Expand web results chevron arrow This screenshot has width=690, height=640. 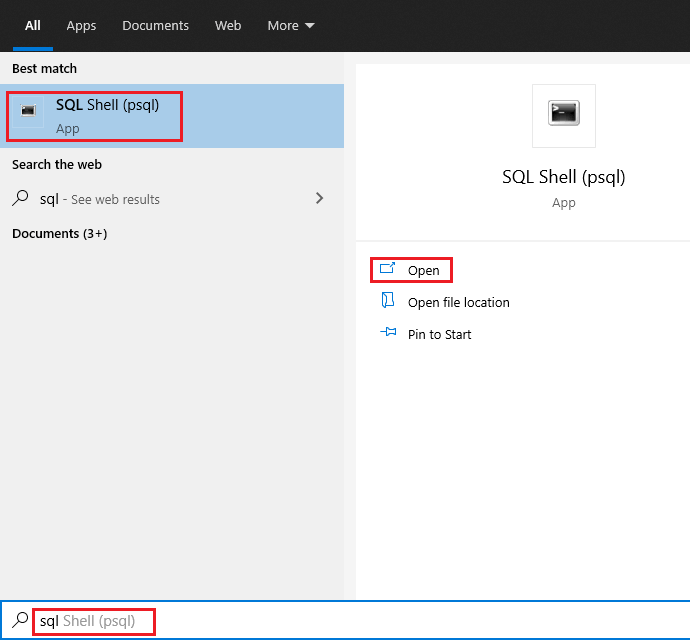point(319,198)
